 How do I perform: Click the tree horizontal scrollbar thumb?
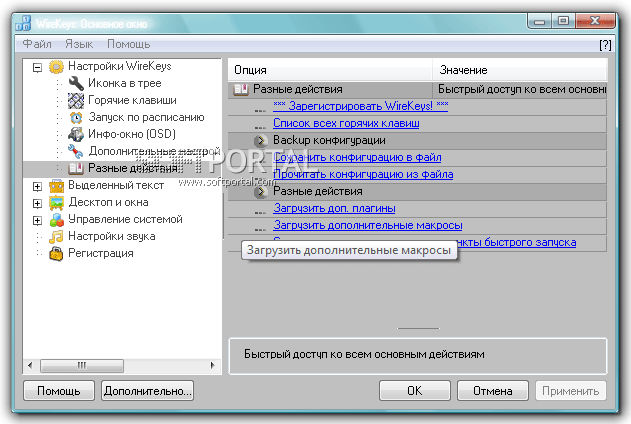tap(82, 365)
